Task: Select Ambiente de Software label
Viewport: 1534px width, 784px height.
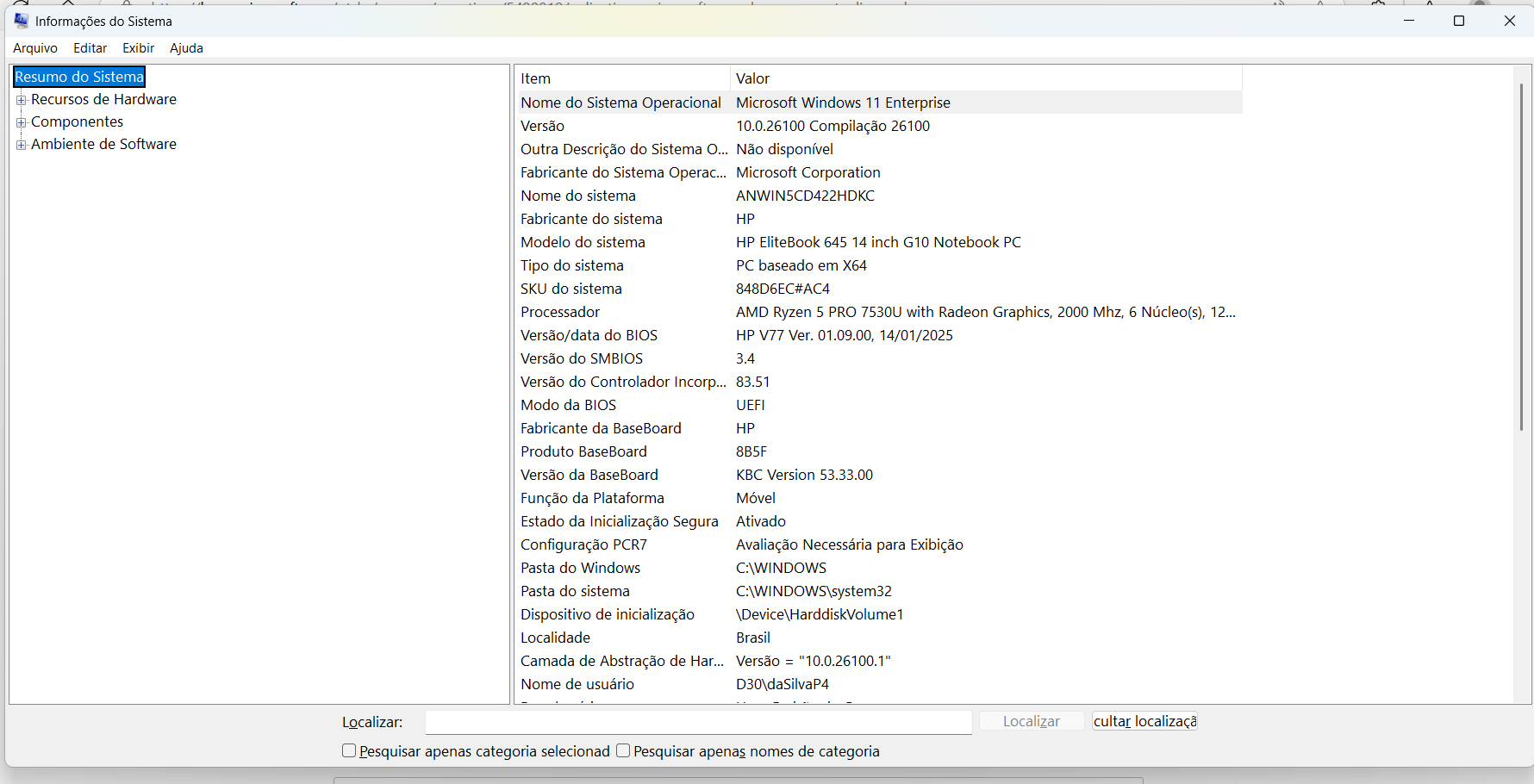Action: (x=103, y=144)
